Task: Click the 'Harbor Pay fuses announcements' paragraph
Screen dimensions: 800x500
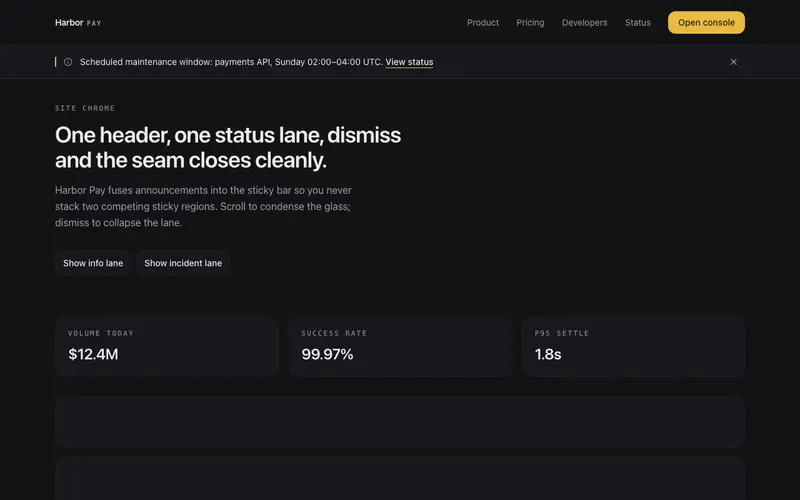Action: pyautogui.click(x=203, y=206)
